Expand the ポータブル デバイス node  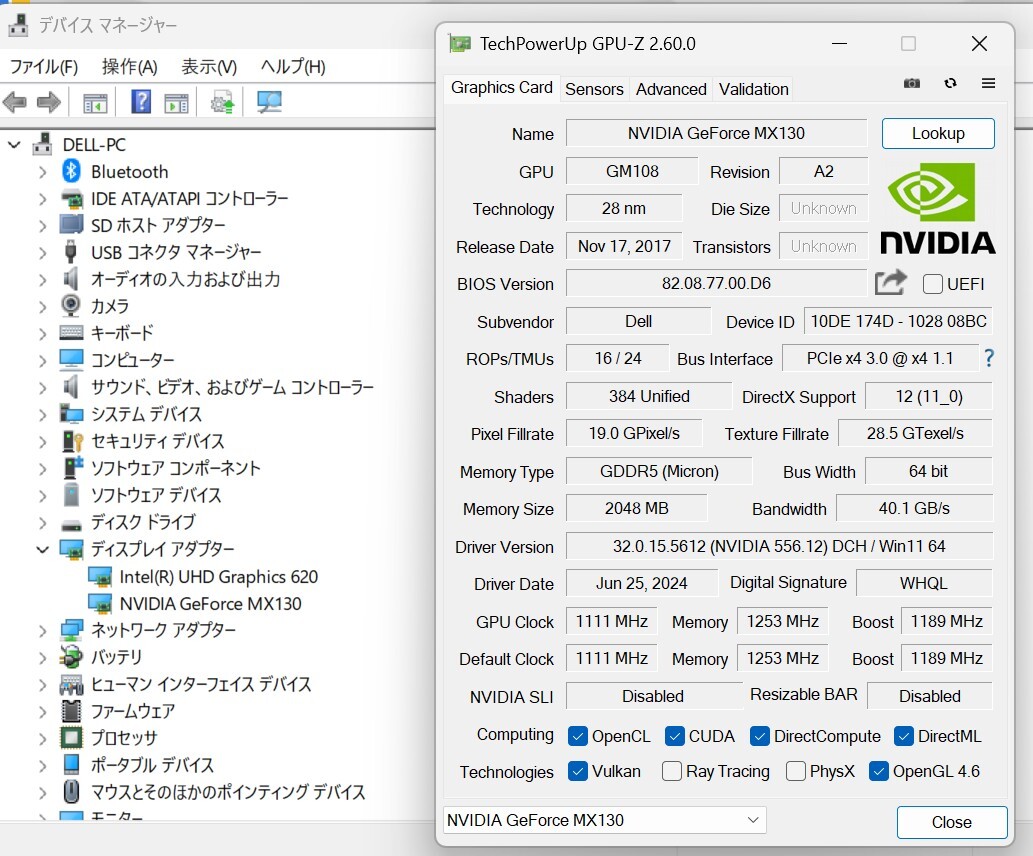[43, 766]
